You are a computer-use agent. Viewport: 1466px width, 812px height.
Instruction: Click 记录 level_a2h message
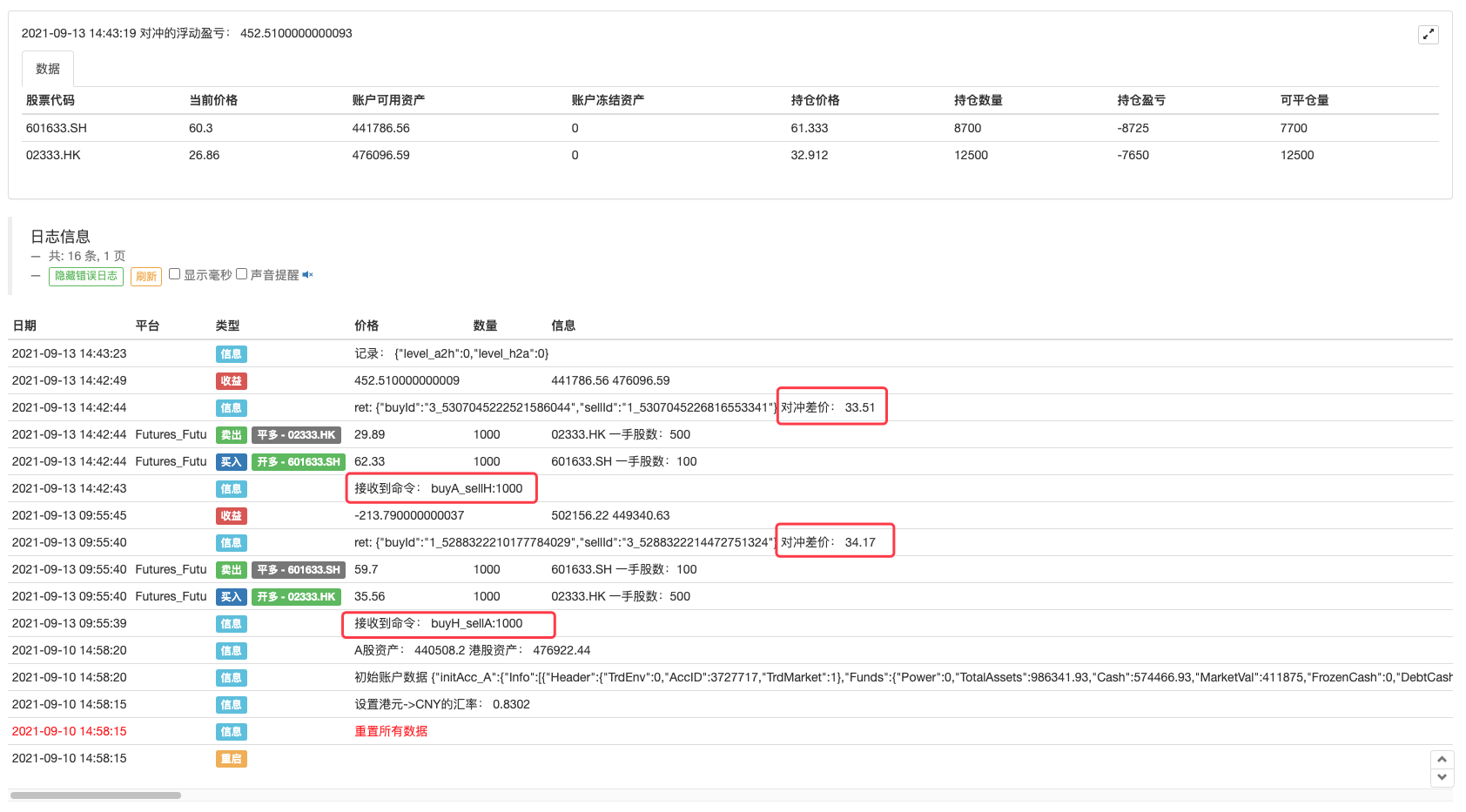pyautogui.click(x=452, y=354)
